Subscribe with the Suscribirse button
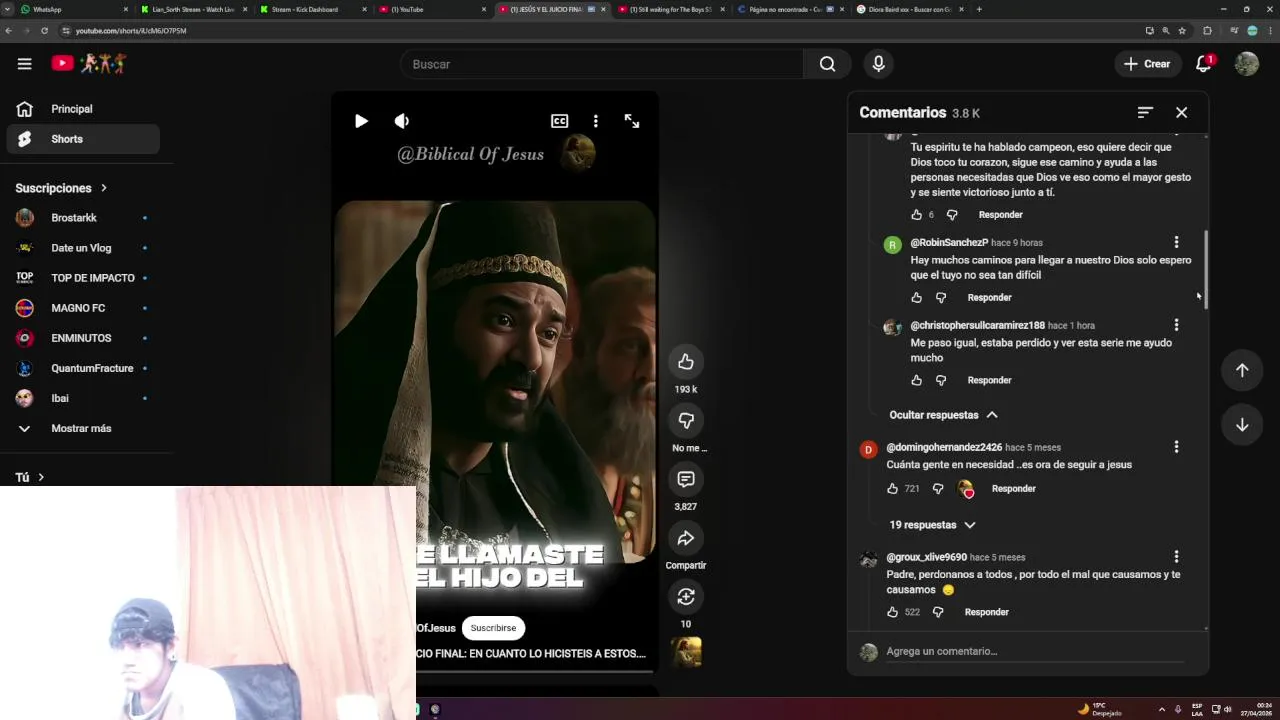The width and height of the screenshot is (1280, 720). click(493, 628)
